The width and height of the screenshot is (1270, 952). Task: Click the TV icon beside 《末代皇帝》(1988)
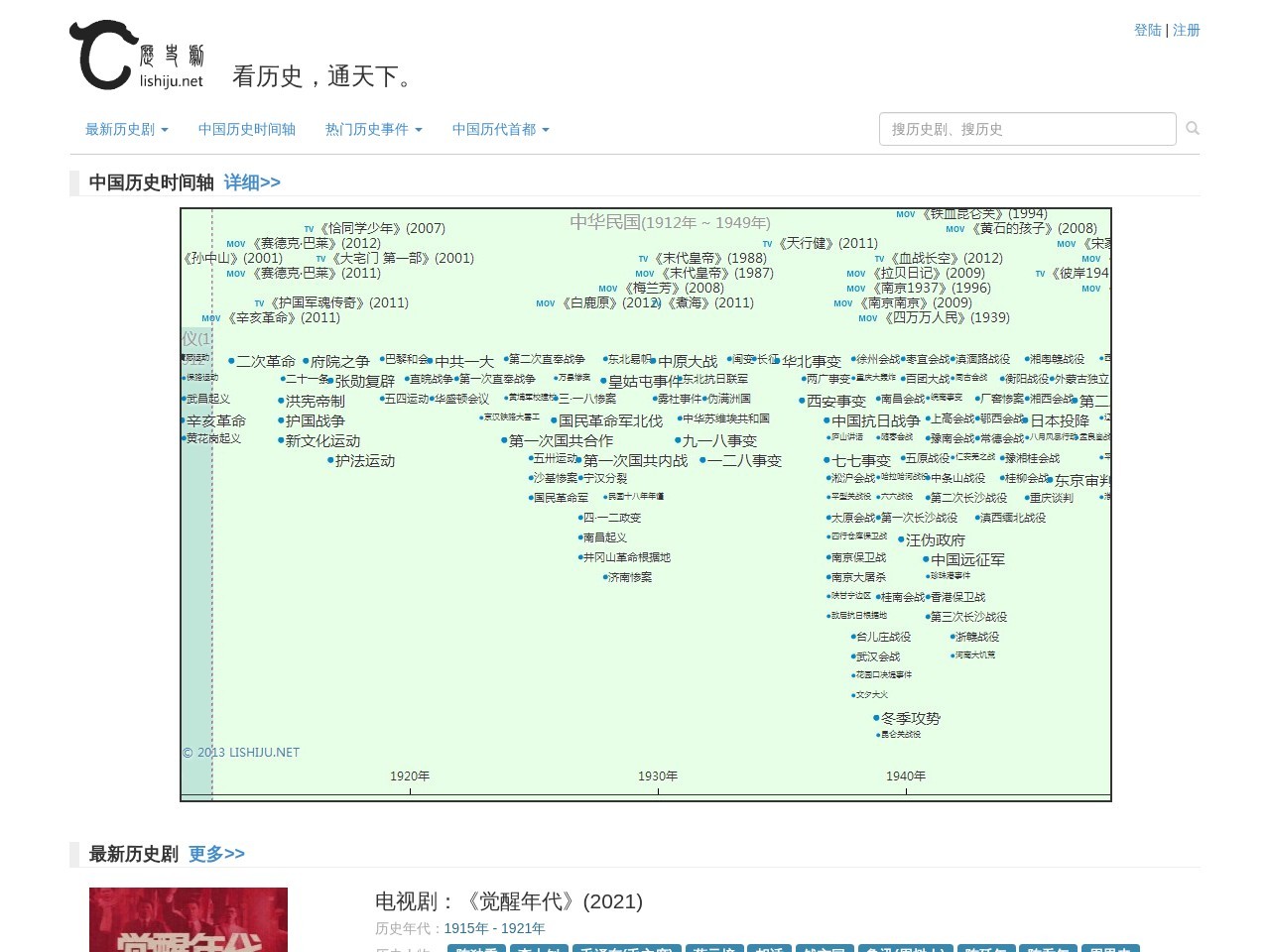642,258
